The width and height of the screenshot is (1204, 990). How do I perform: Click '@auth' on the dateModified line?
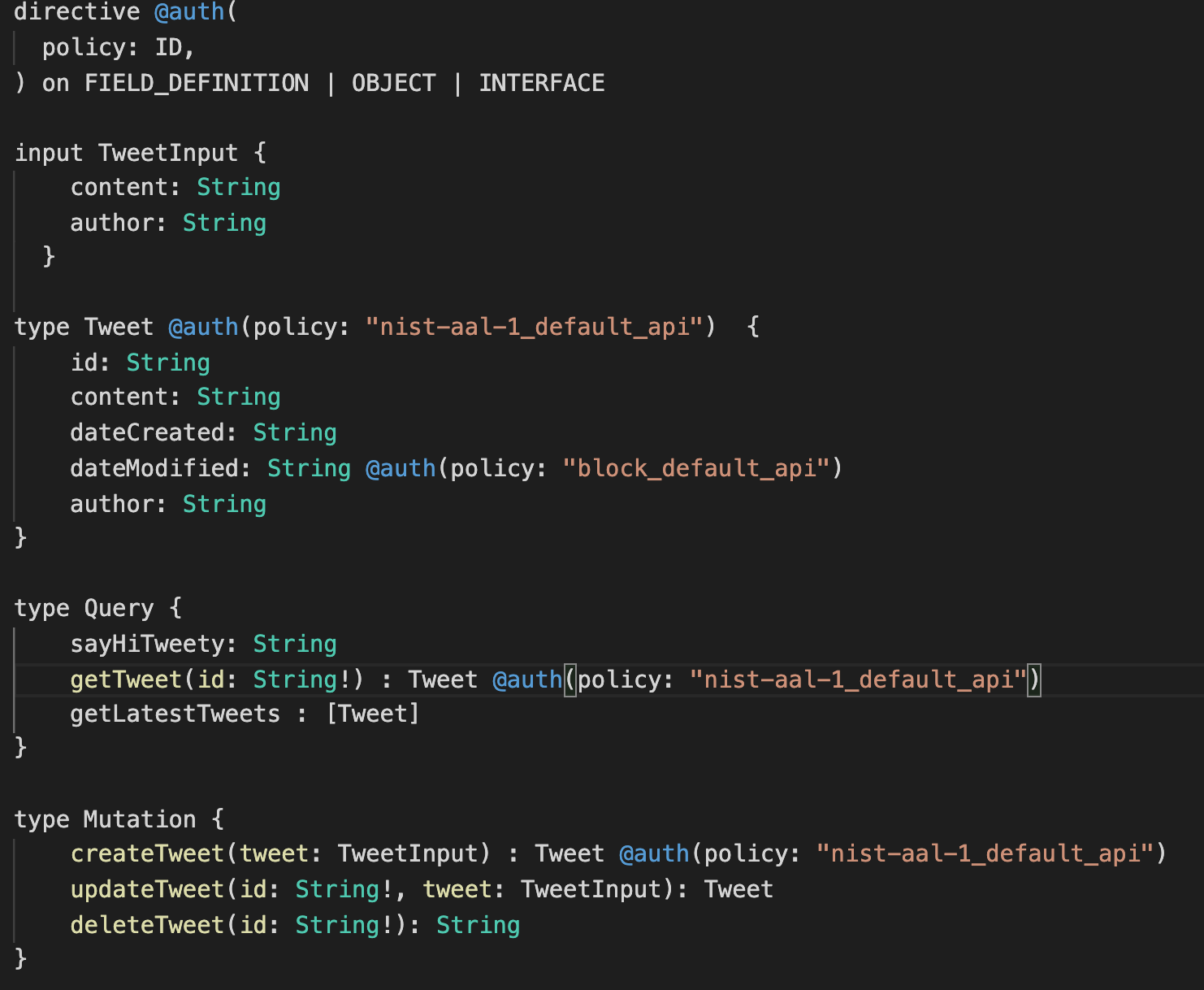(x=401, y=468)
